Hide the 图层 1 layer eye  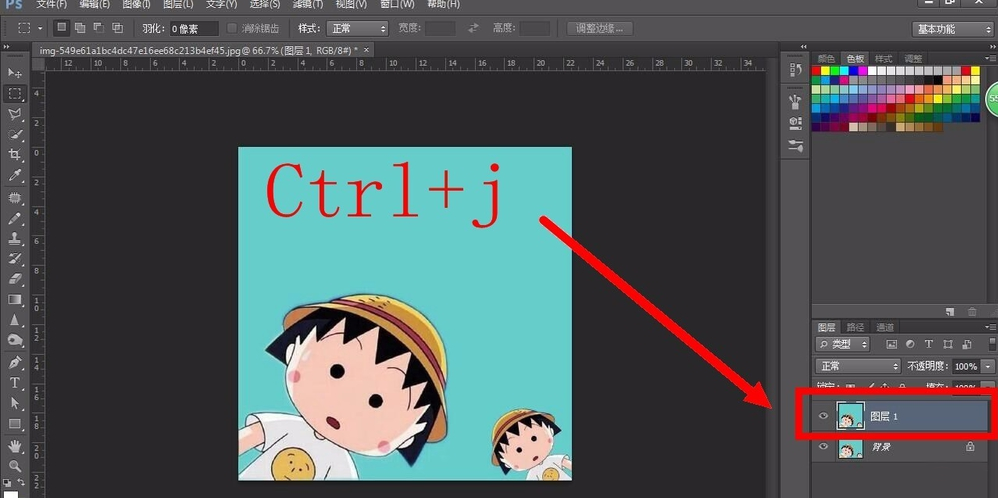[x=824, y=416]
